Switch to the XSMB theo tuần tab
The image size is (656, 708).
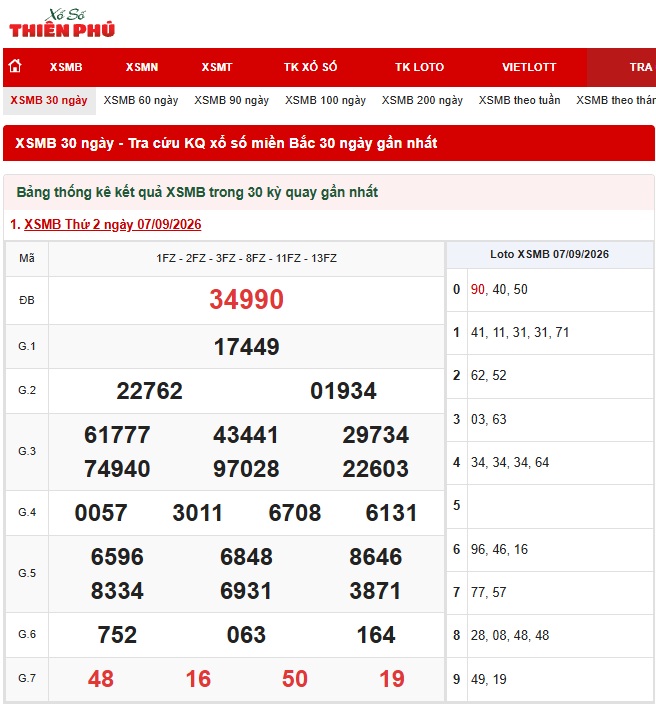519,100
